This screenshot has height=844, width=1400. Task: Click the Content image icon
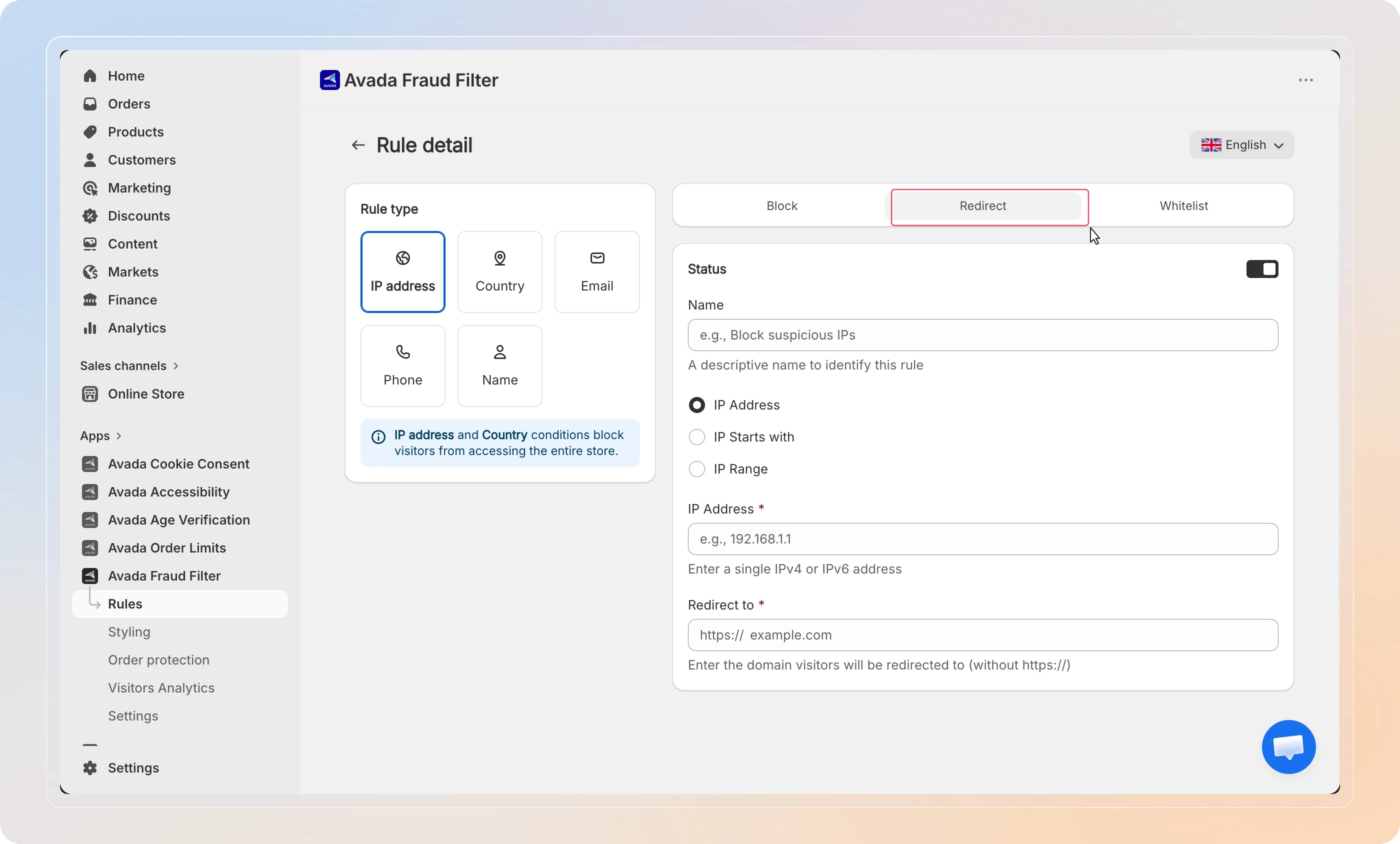(x=90, y=244)
